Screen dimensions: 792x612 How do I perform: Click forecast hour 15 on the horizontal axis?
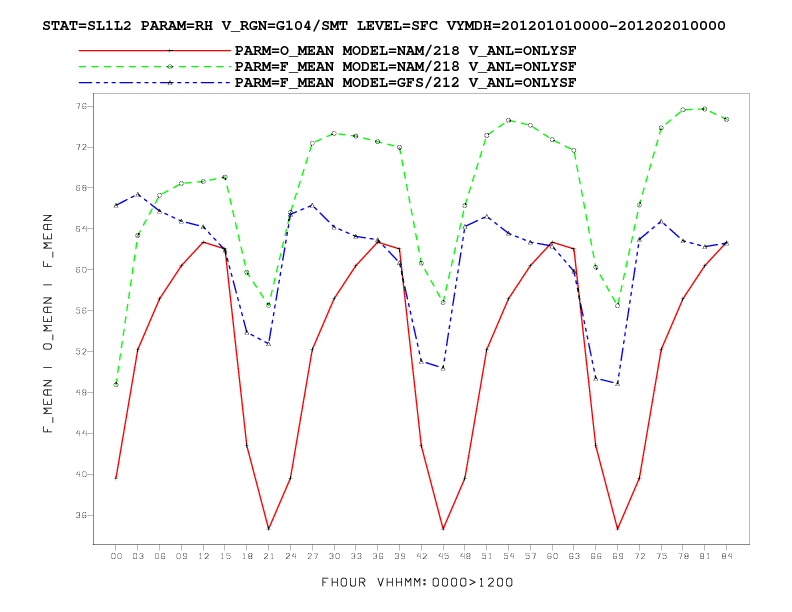tap(225, 556)
